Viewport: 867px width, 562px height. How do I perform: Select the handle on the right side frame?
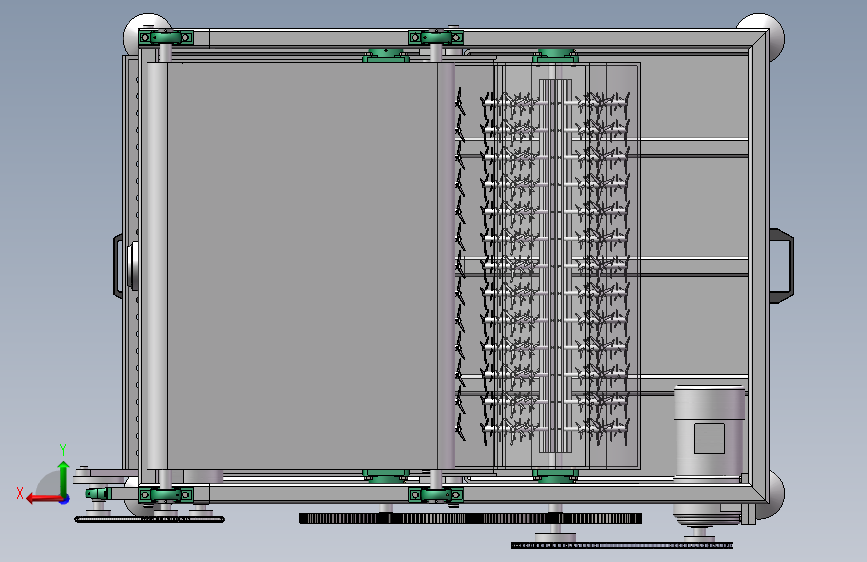781,265
